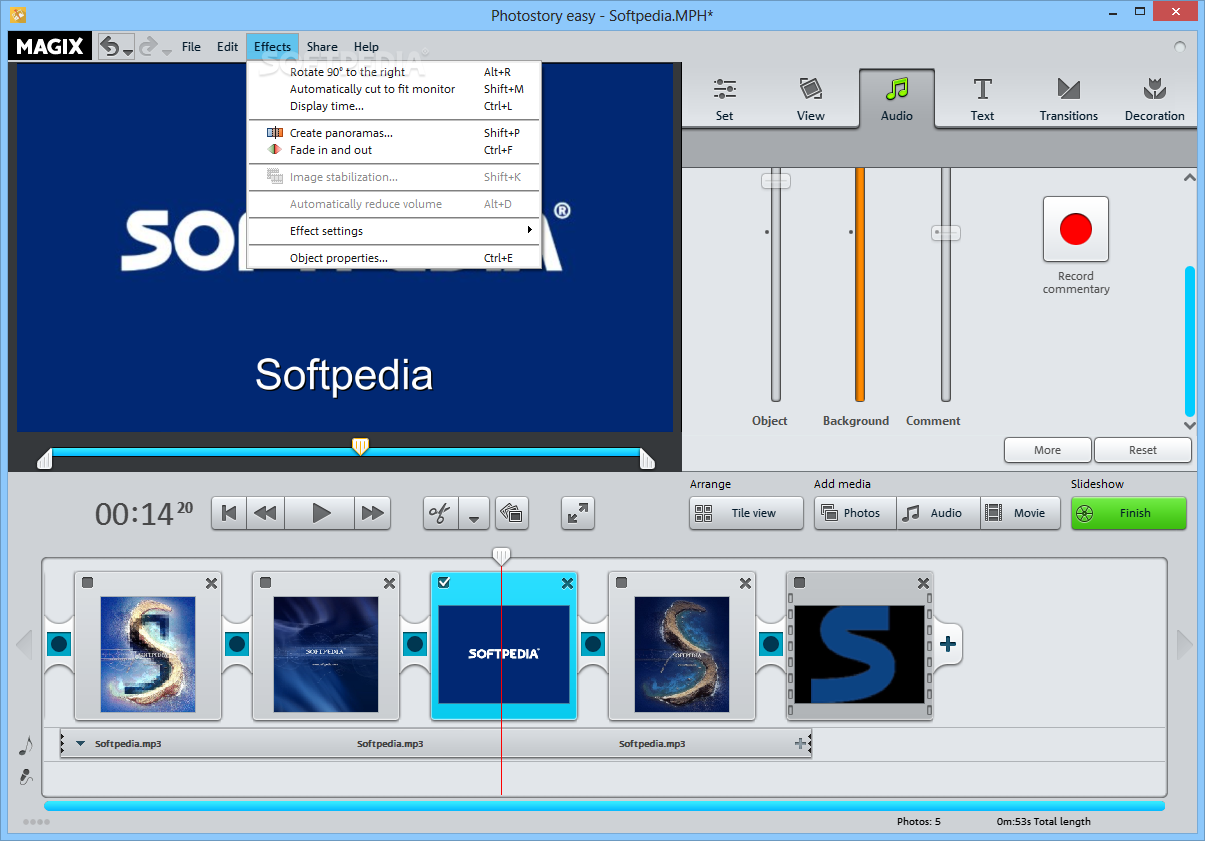Image resolution: width=1205 pixels, height=841 pixels.
Task: Click the preview range end handle
Action: click(647, 459)
